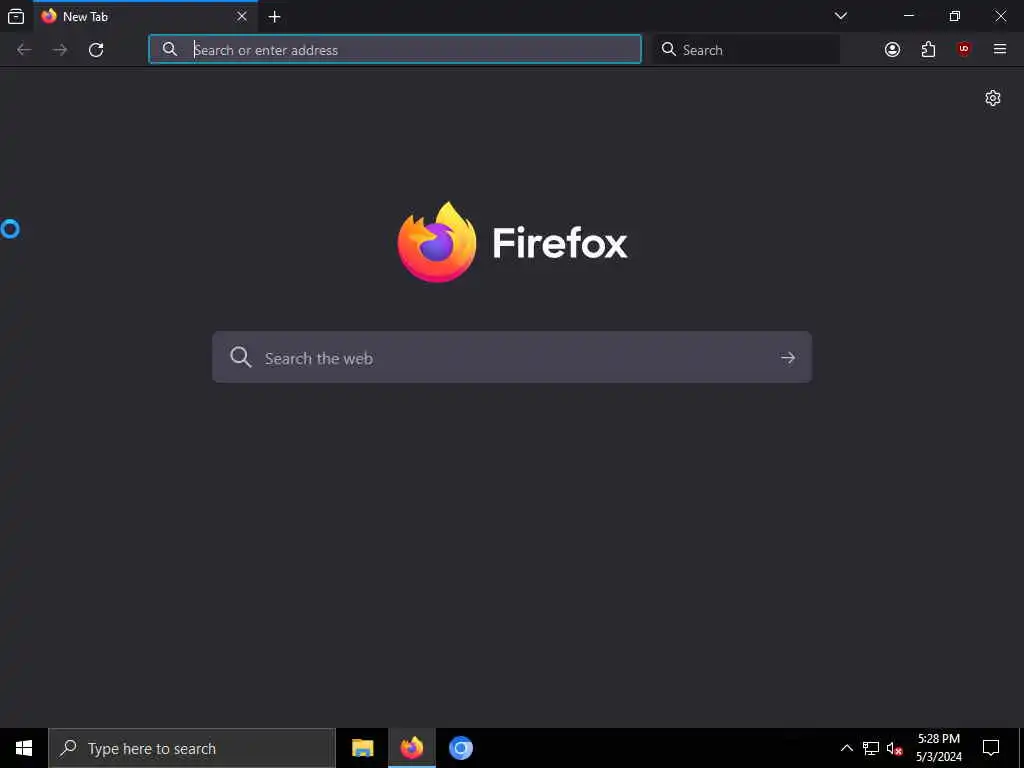
Task: Close the Firefox window
Action: pyautogui.click(x=1000, y=16)
